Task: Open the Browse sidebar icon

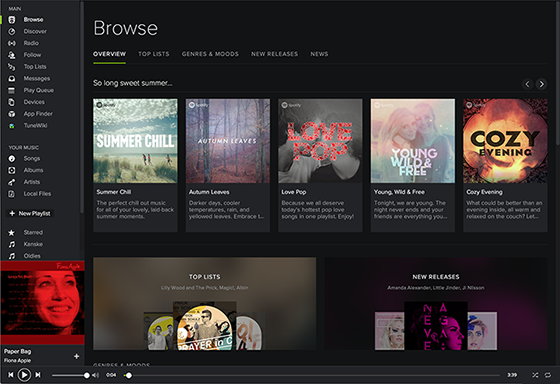Action: 12,20
